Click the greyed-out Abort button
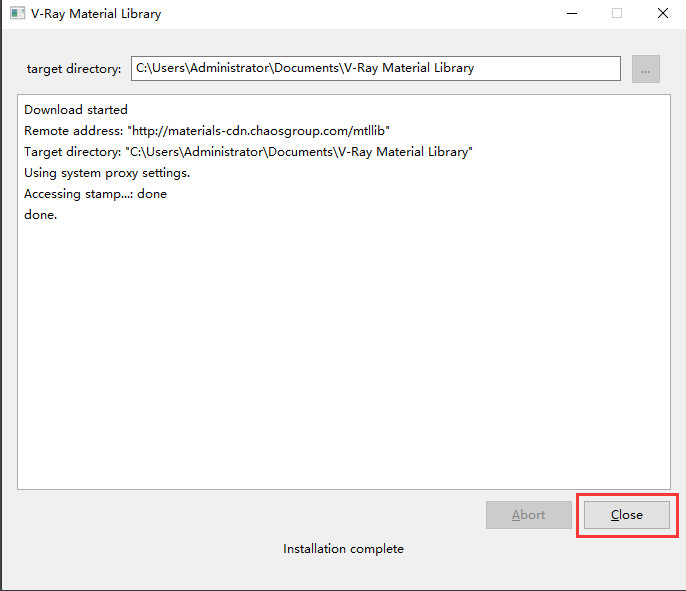Image resolution: width=686 pixels, height=591 pixels. pyautogui.click(x=528, y=515)
